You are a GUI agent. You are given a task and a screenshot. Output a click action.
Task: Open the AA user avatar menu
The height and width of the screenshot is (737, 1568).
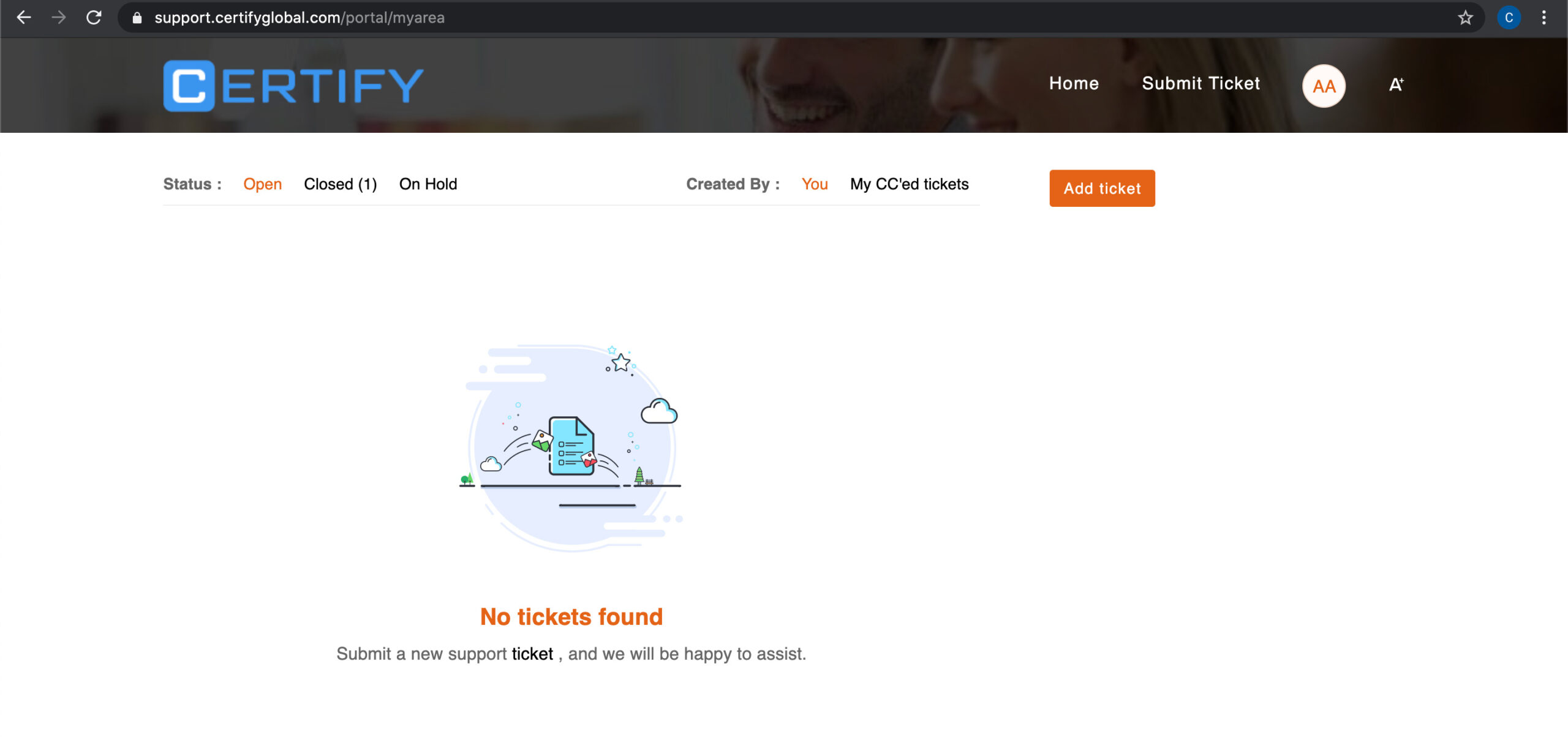pyautogui.click(x=1324, y=86)
